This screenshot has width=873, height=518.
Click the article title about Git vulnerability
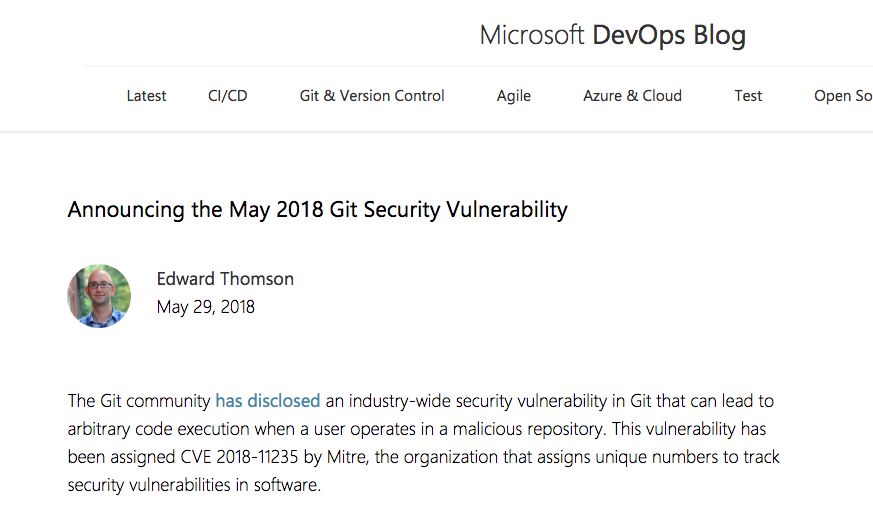[x=317, y=209]
